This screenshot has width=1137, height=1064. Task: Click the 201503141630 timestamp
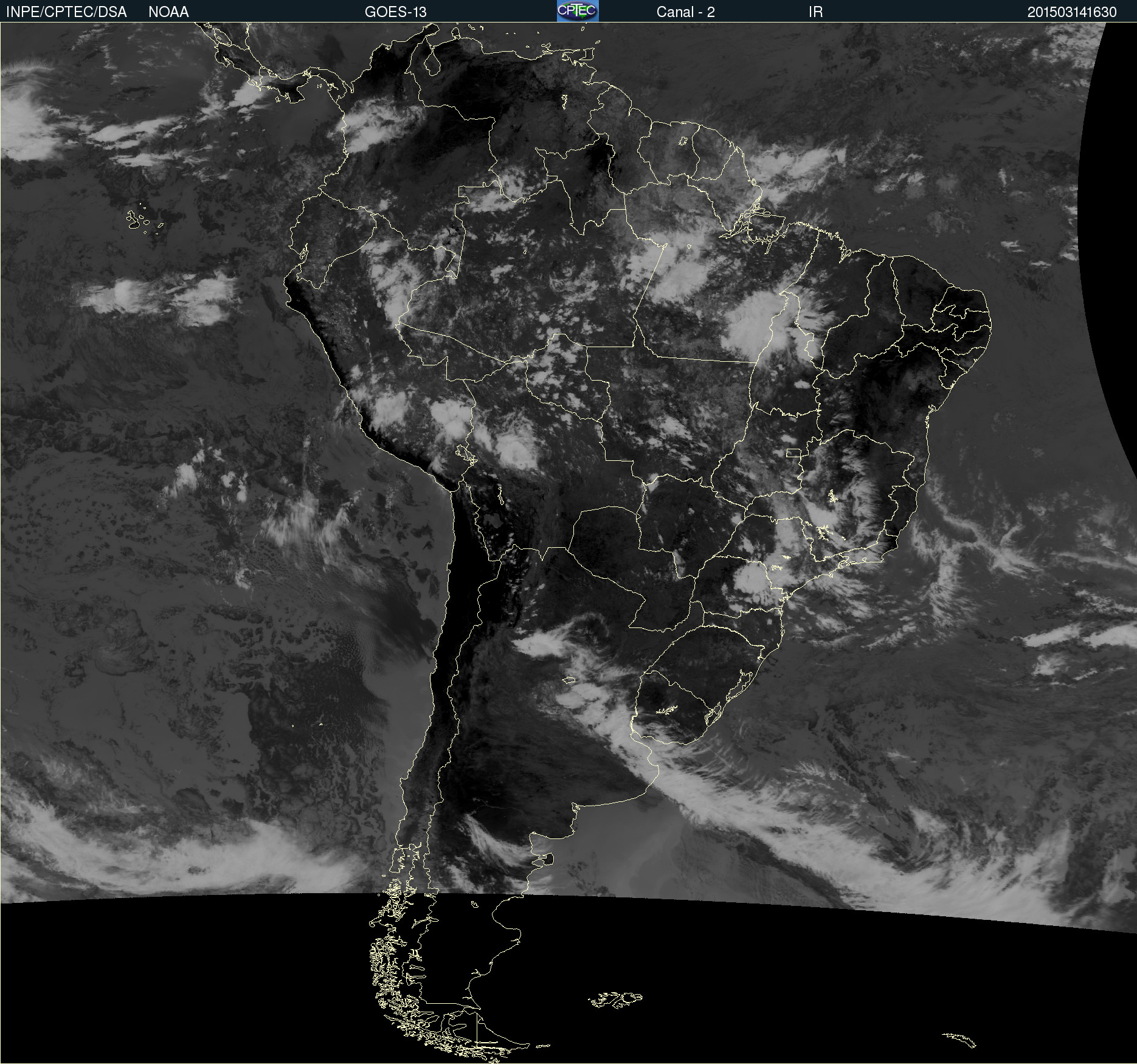tap(1072, 12)
